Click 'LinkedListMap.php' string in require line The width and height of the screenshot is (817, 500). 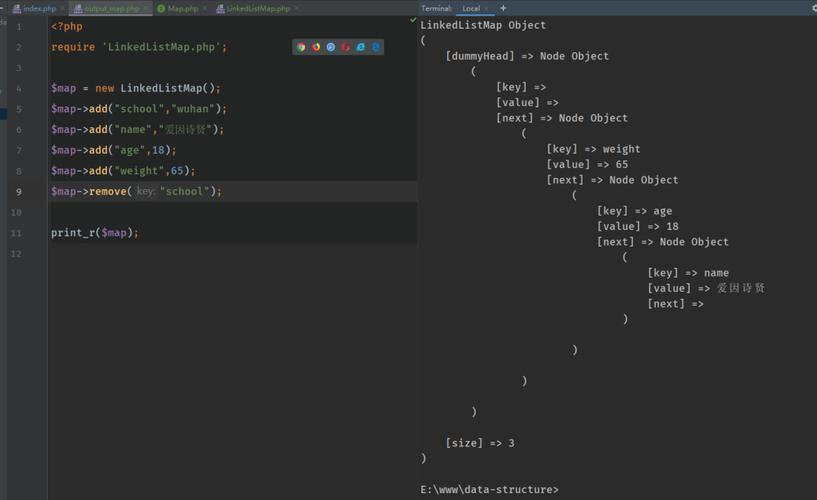click(x=162, y=47)
